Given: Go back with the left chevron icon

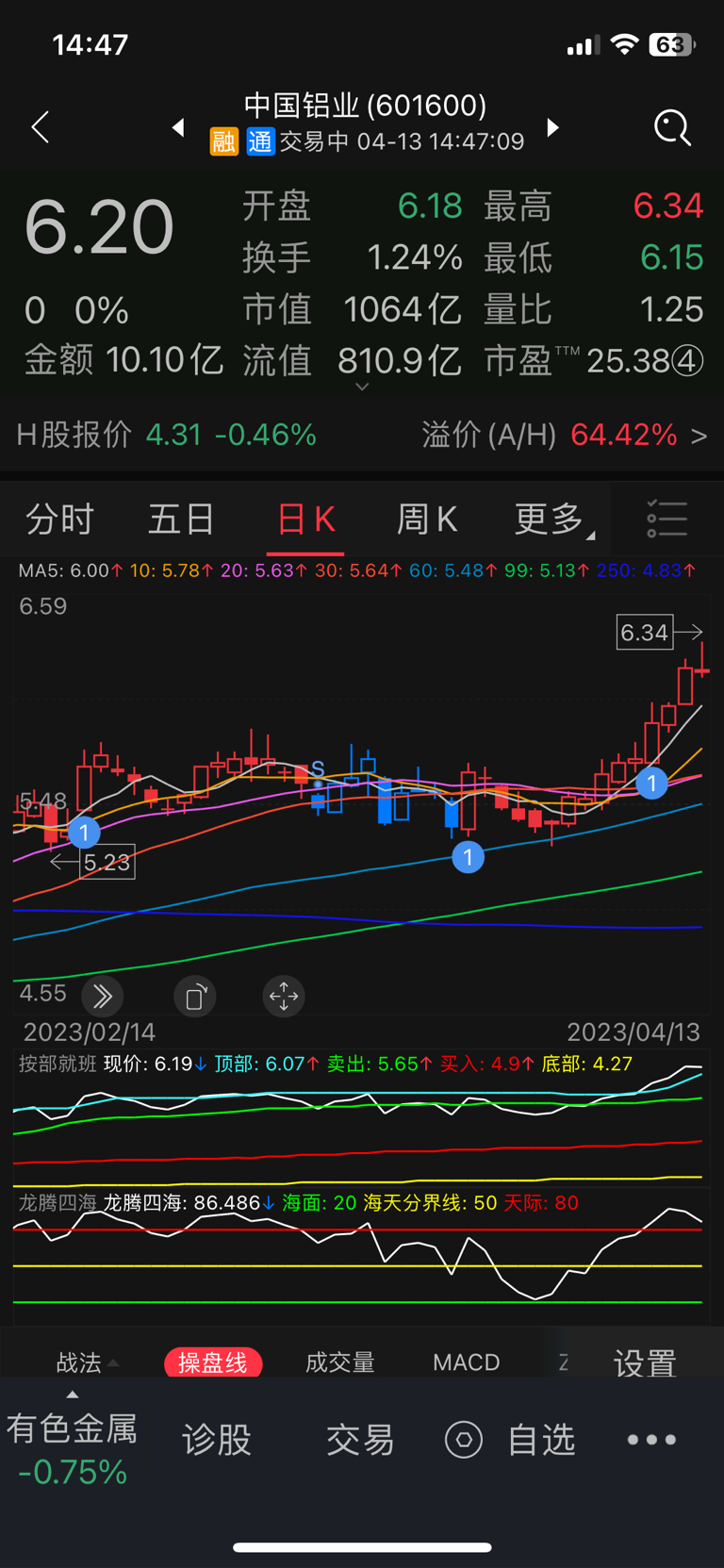Looking at the screenshot, I should [40, 127].
